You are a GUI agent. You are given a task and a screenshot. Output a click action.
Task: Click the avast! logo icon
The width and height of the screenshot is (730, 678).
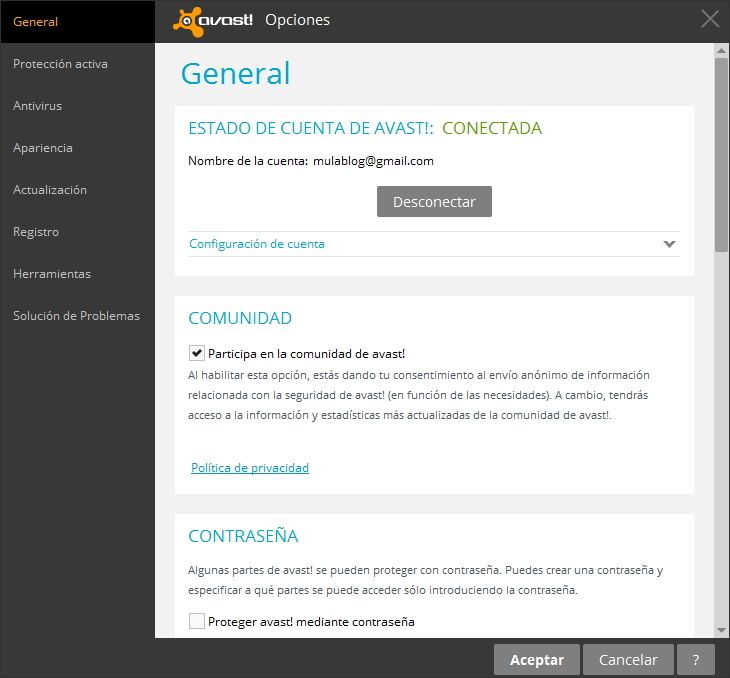[213, 21]
